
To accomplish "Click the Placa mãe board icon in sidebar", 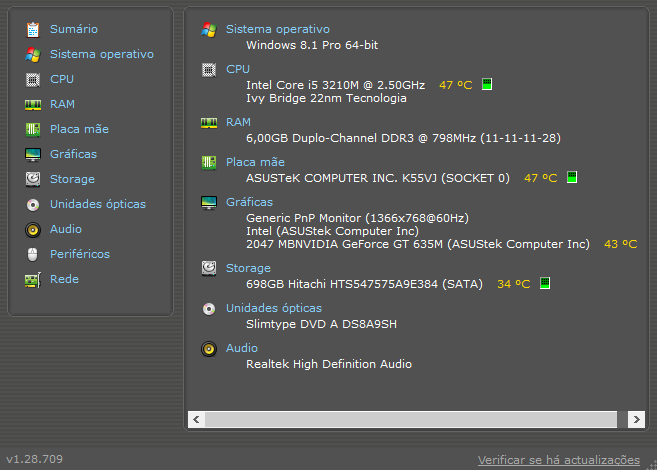I will 33,129.
